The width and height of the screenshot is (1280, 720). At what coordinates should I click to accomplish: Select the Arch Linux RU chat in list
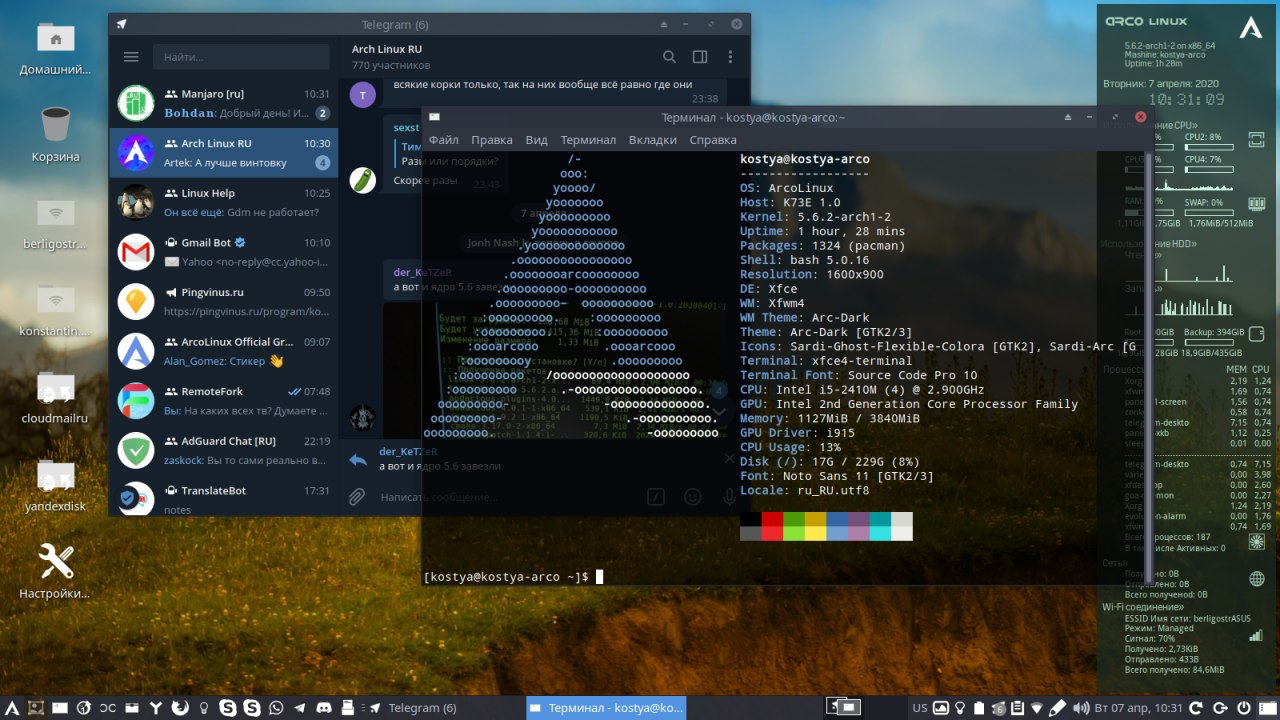pos(224,153)
